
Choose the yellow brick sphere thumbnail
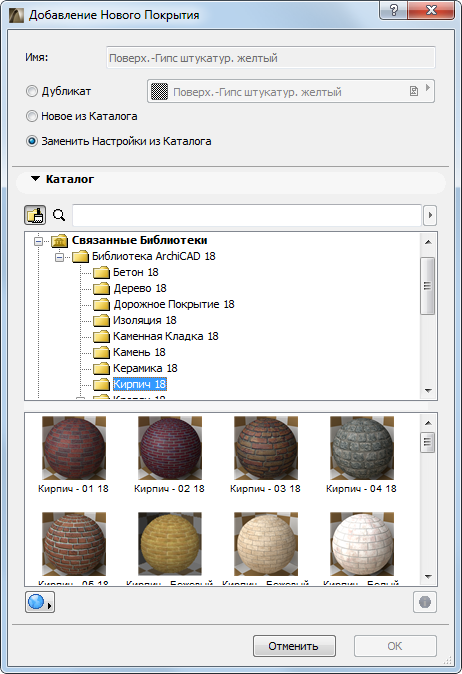(x=170, y=544)
